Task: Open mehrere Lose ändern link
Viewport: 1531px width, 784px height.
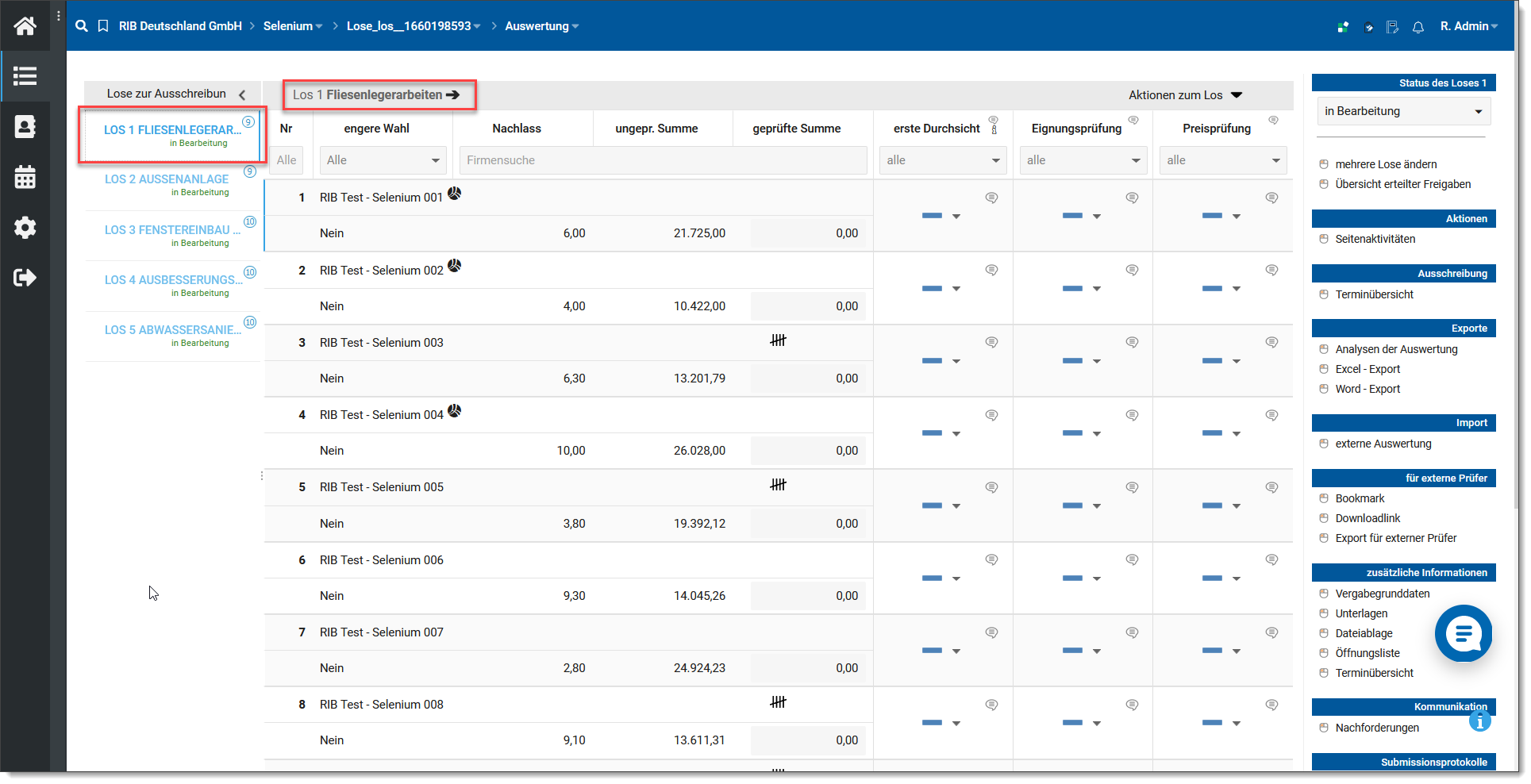Action: pos(1386,164)
